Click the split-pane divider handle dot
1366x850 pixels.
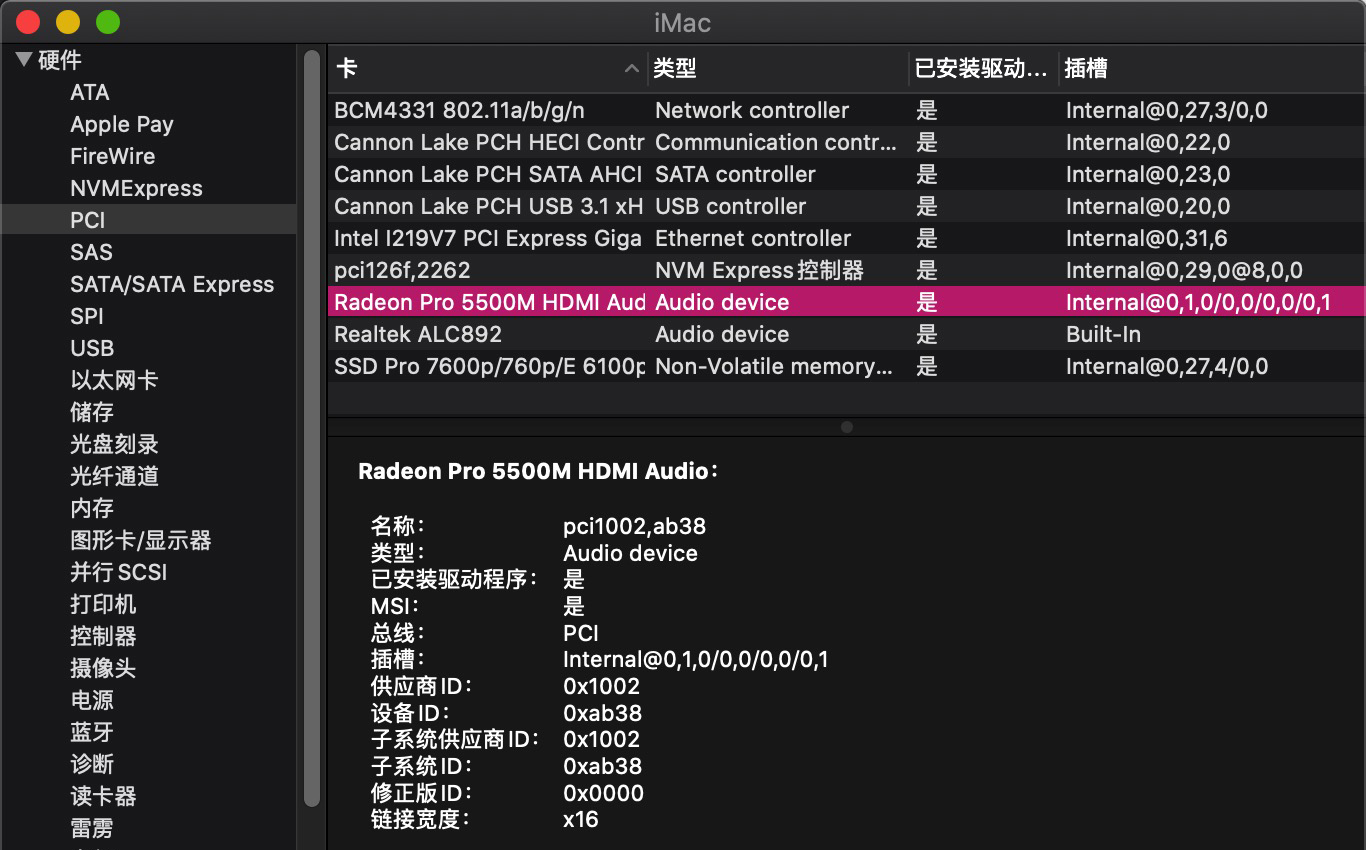847,427
